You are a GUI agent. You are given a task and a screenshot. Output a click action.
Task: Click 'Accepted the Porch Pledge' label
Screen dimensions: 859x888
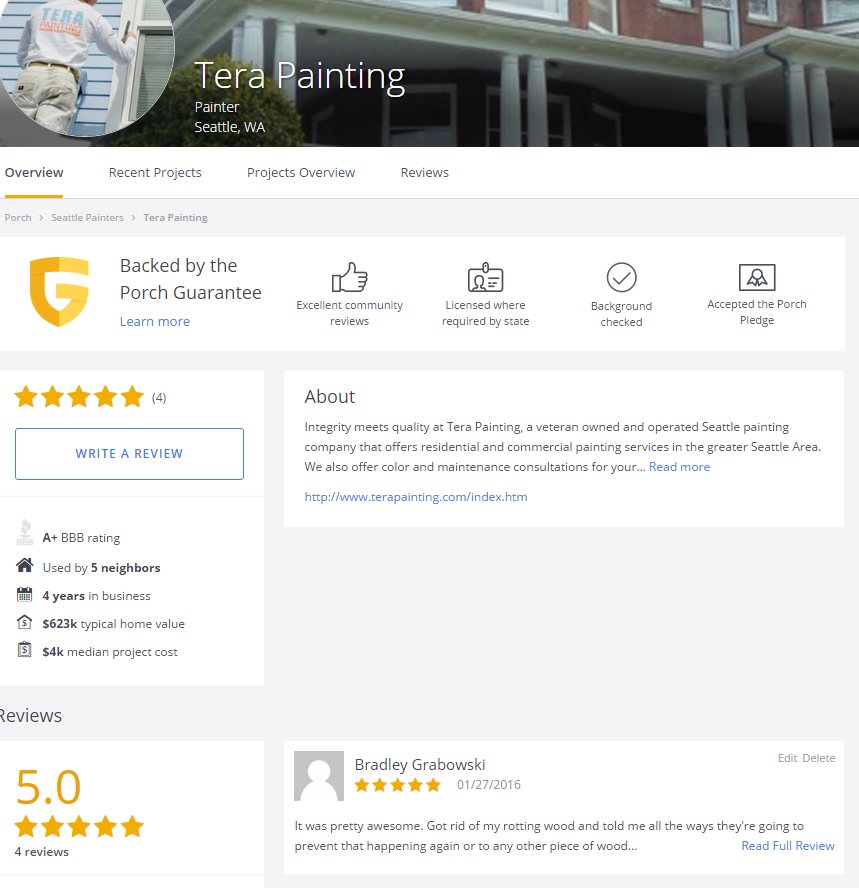[x=757, y=312]
